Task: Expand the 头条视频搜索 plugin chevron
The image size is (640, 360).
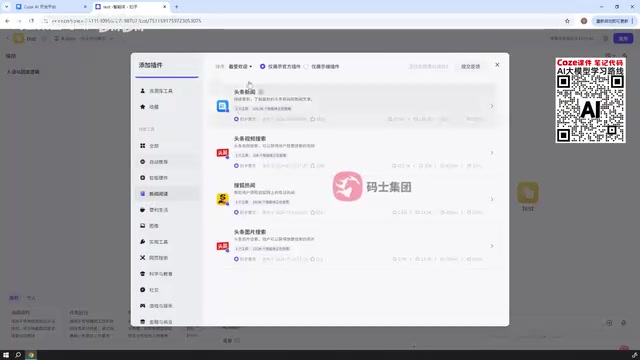Action: tap(492, 153)
